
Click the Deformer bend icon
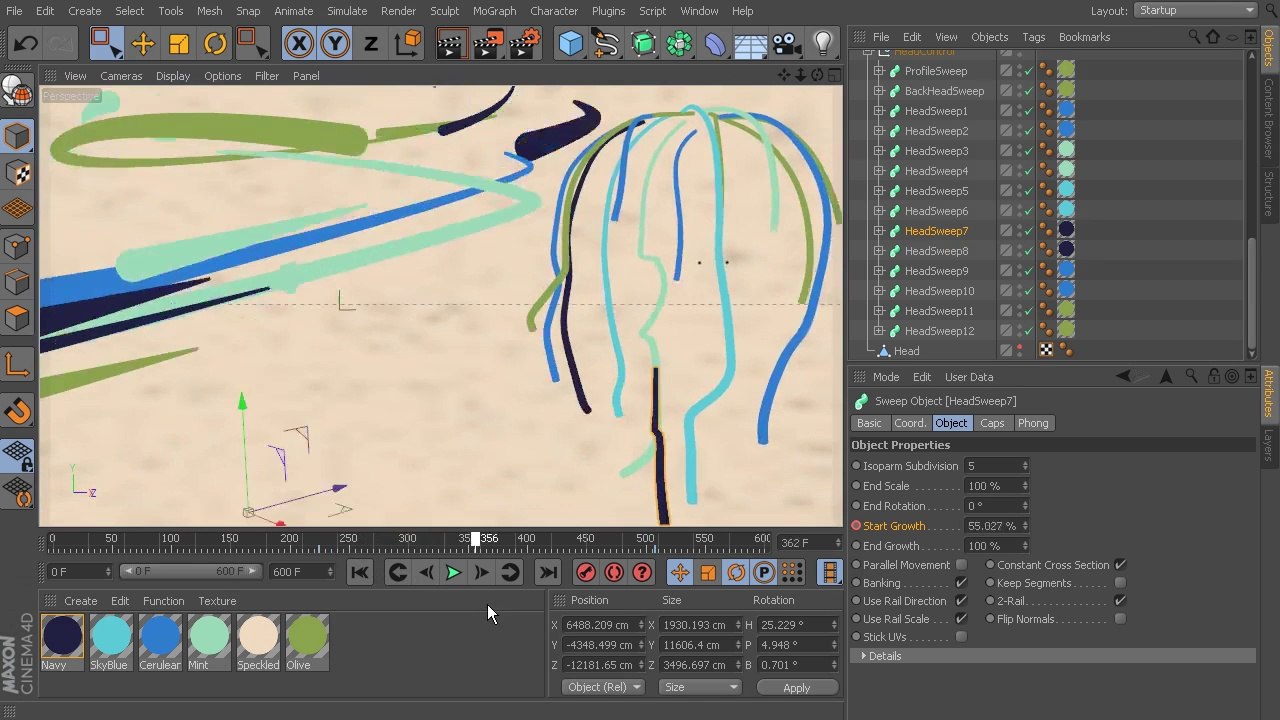[714, 43]
